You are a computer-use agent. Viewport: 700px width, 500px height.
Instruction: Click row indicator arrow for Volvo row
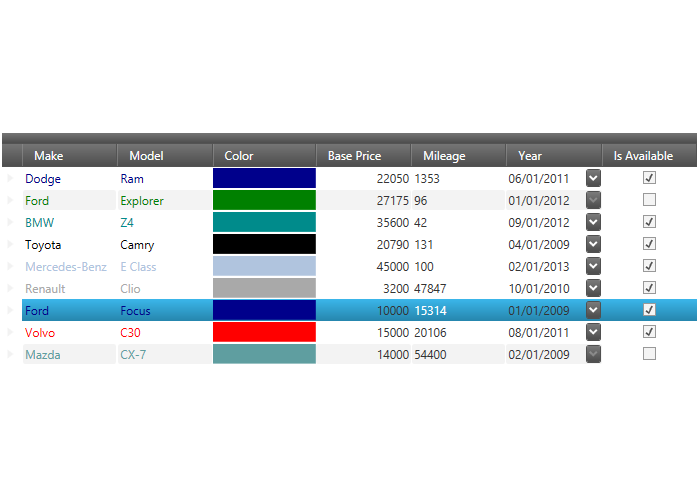pyautogui.click(x=10, y=332)
